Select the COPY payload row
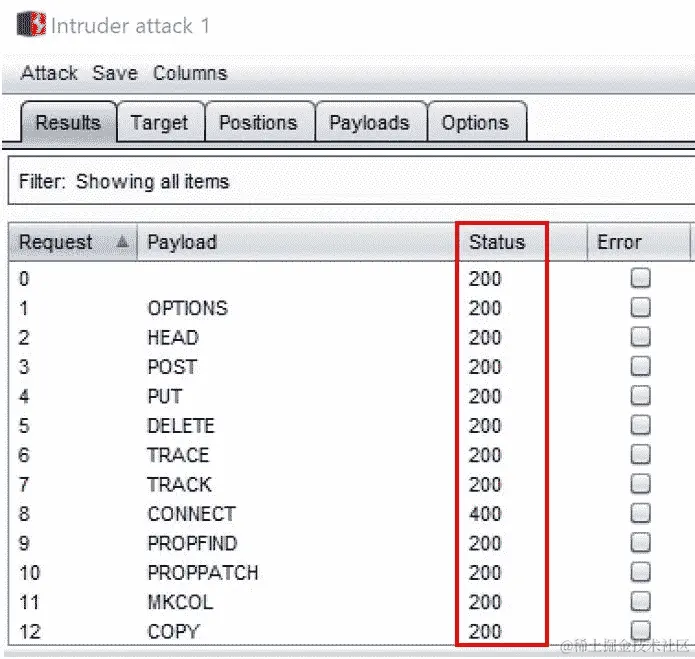This screenshot has height=659, width=695. click(x=350, y=632)
